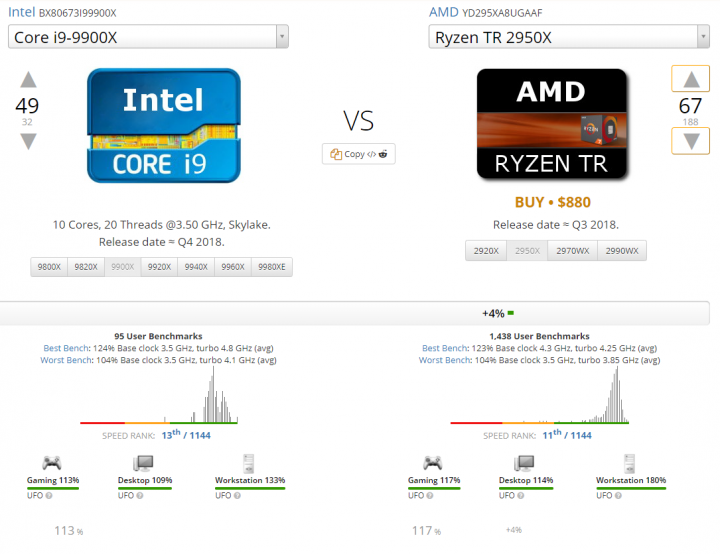This screenshot has width=720, height=554.
Task: Click the AMD benchmark distribution histogram
Action: pos(540,396)
